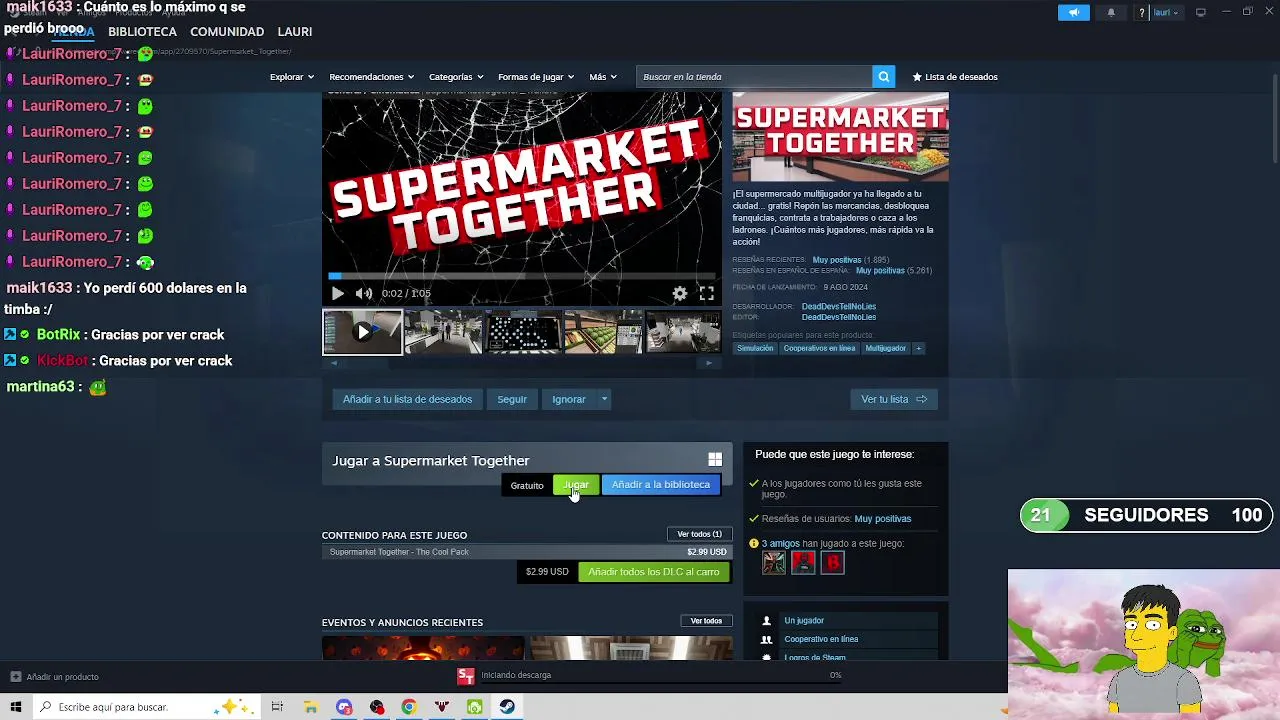Open the COMUNIDAD tab
Screen dimensions: 1280x720
(227, 32)
